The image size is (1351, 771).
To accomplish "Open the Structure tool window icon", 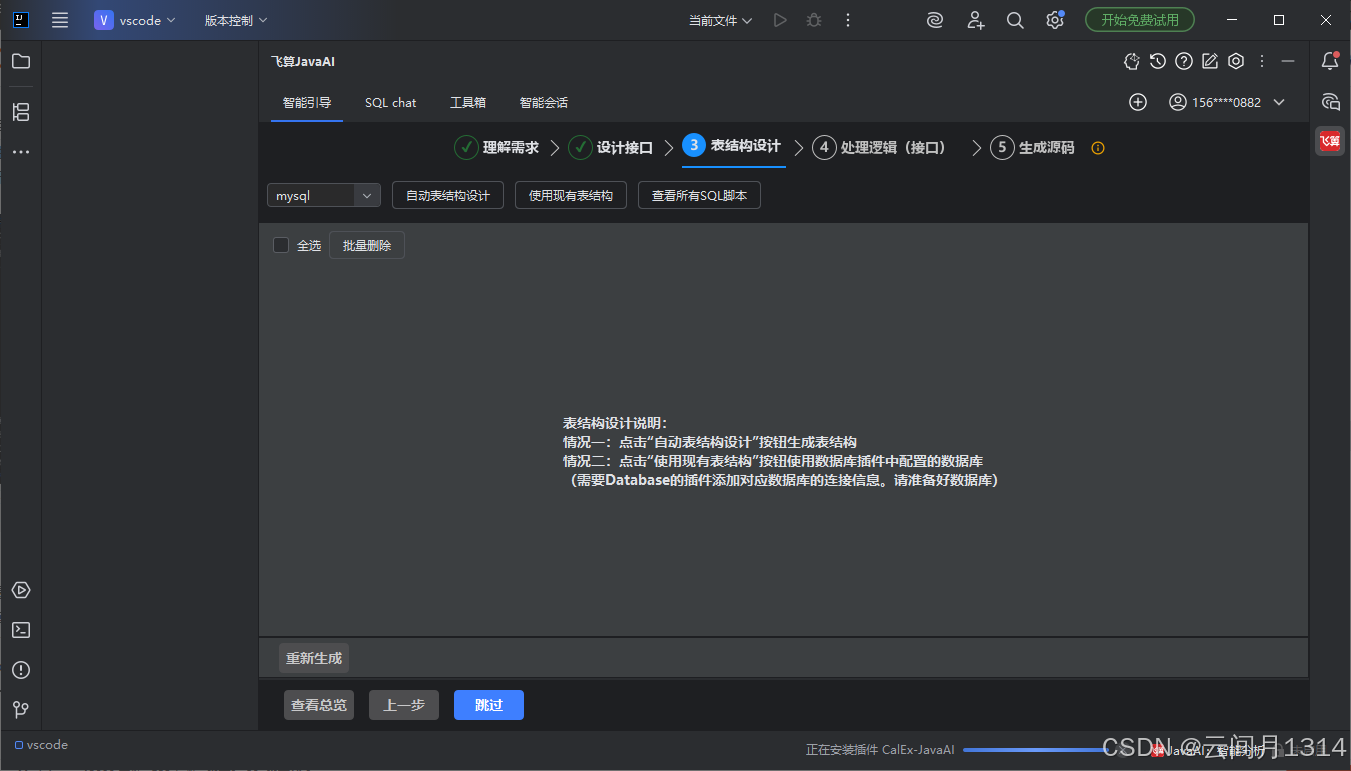I will point(21,112).
